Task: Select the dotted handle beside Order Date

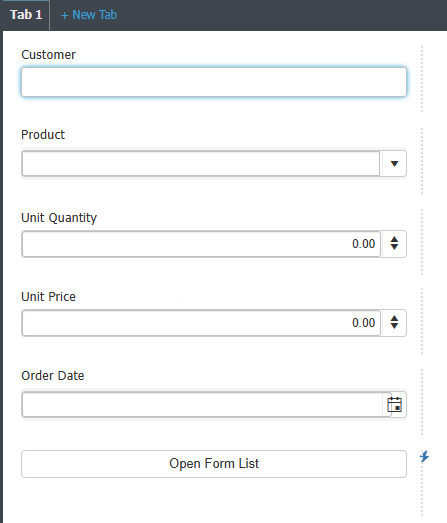Action: tap(422, 402)
